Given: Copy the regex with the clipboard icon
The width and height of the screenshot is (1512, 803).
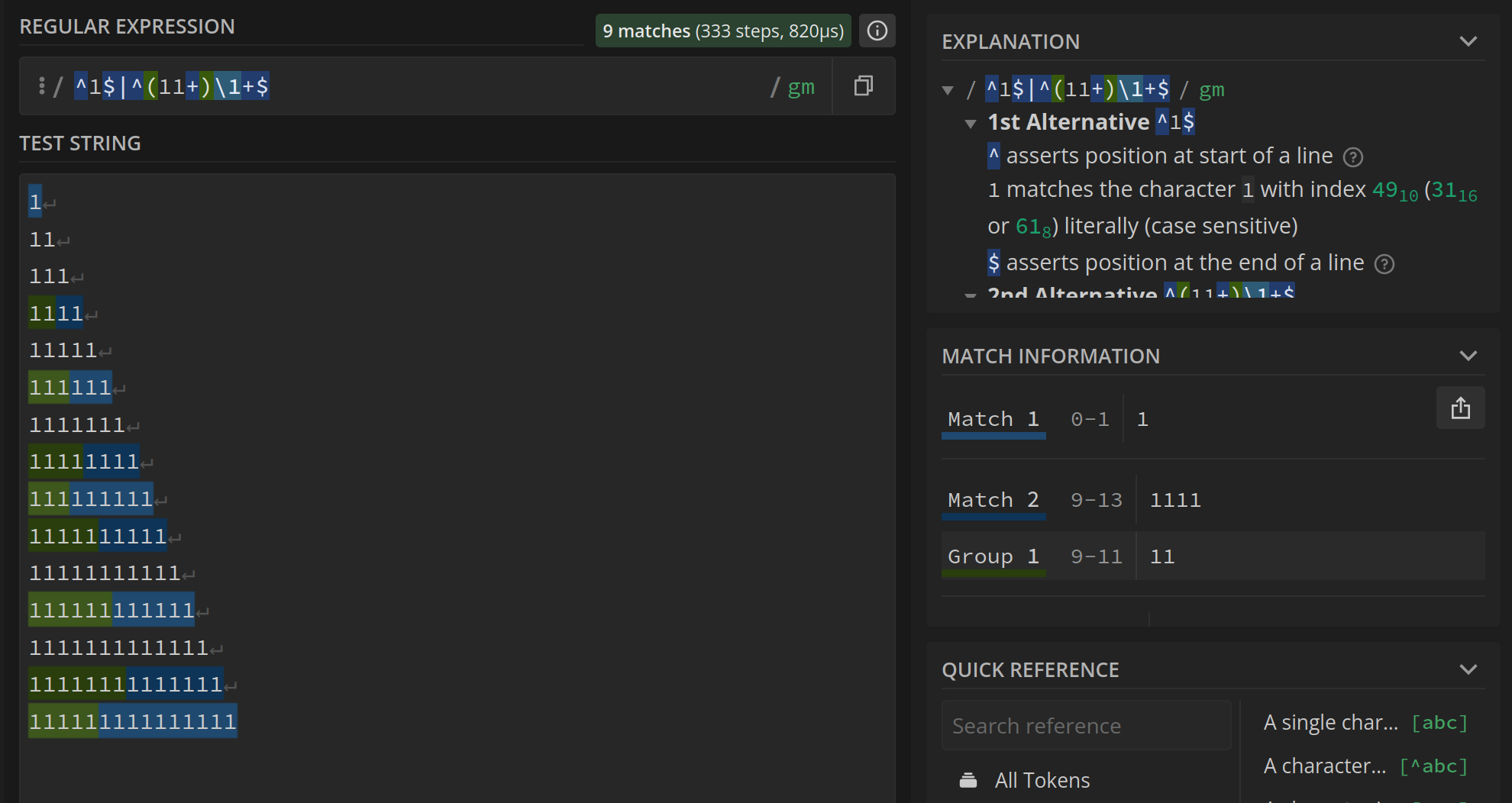Looking at the screenshot, I should click(x=863, y=85).
